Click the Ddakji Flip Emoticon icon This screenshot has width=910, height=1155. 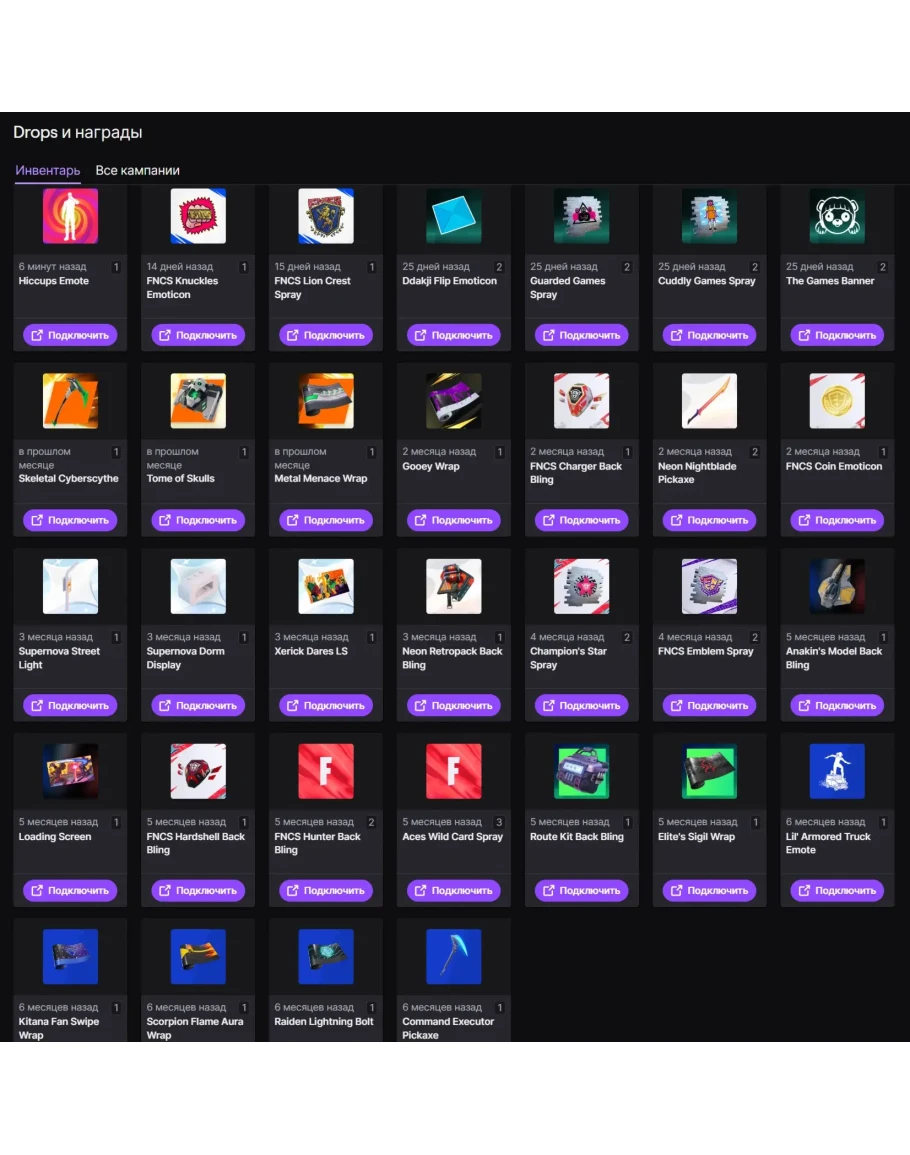coord(454,216)
